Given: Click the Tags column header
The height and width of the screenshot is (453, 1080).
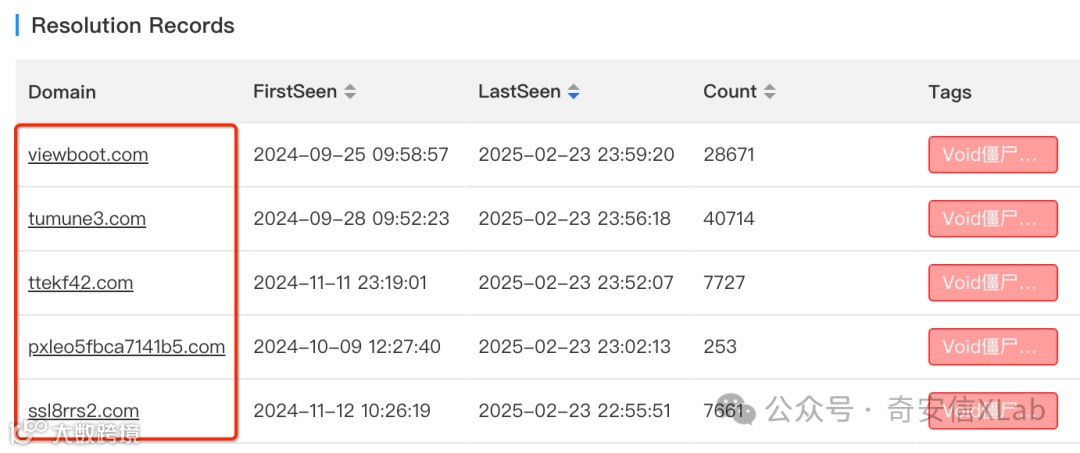Looking at the screenshot, I should pos(949,92).
